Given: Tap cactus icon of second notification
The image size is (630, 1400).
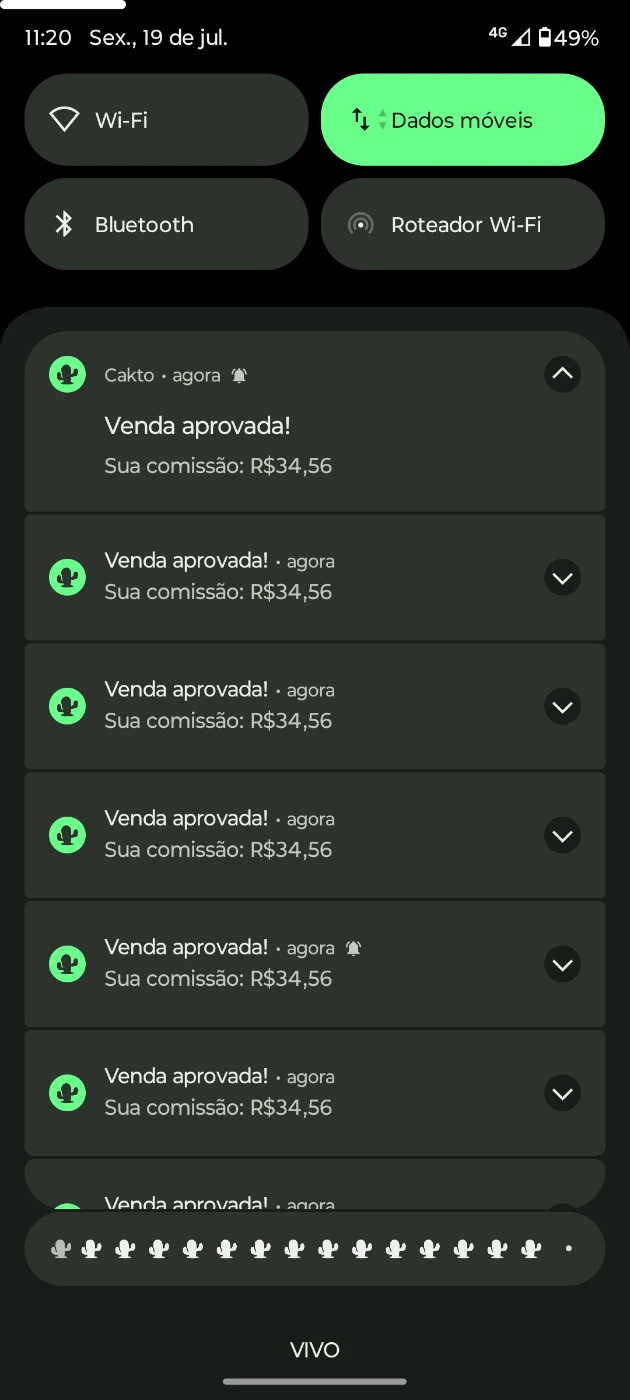Looking at the screenshot, I should coord(67,577).
